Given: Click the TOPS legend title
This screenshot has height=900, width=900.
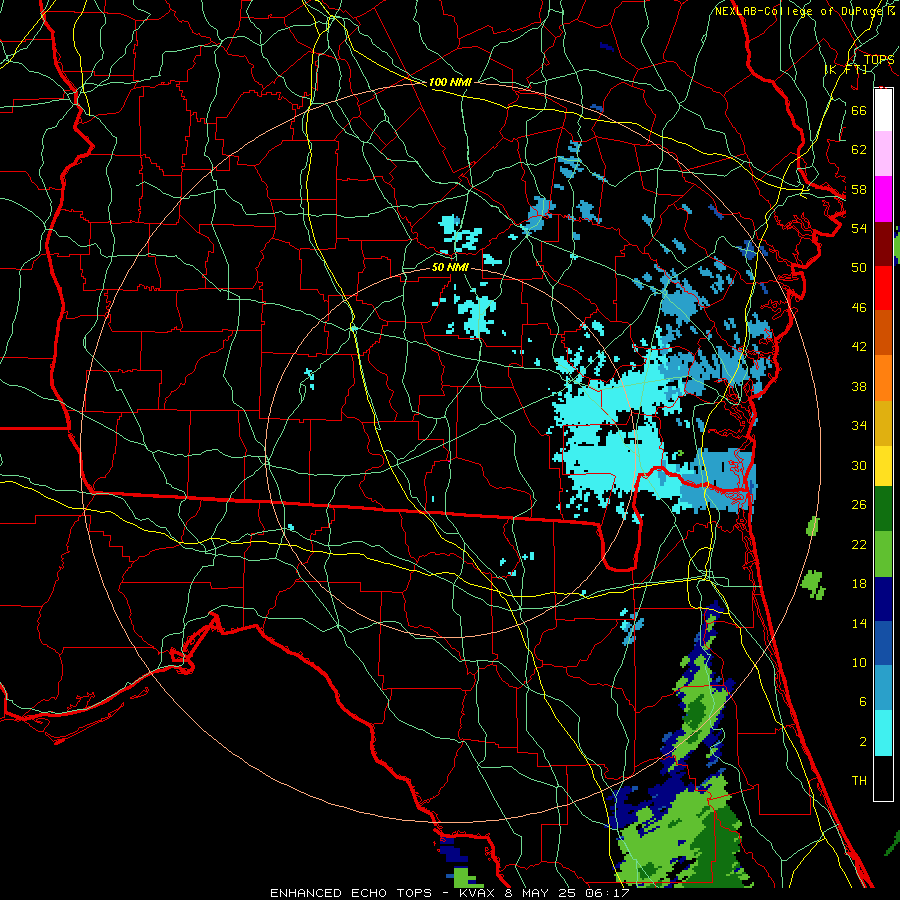Looking at the screenshot, I should [879, 59].
